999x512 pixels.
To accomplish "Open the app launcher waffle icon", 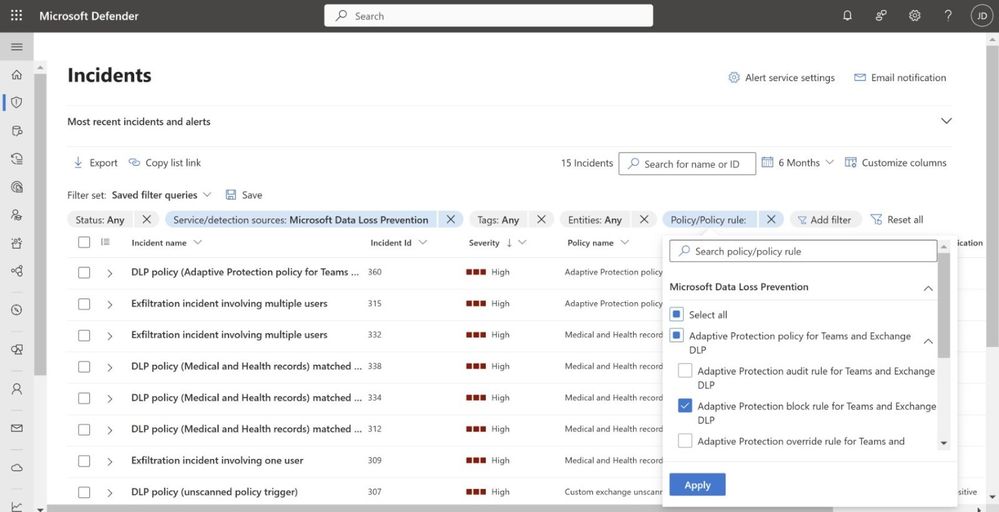I will [x=16, y=16].
